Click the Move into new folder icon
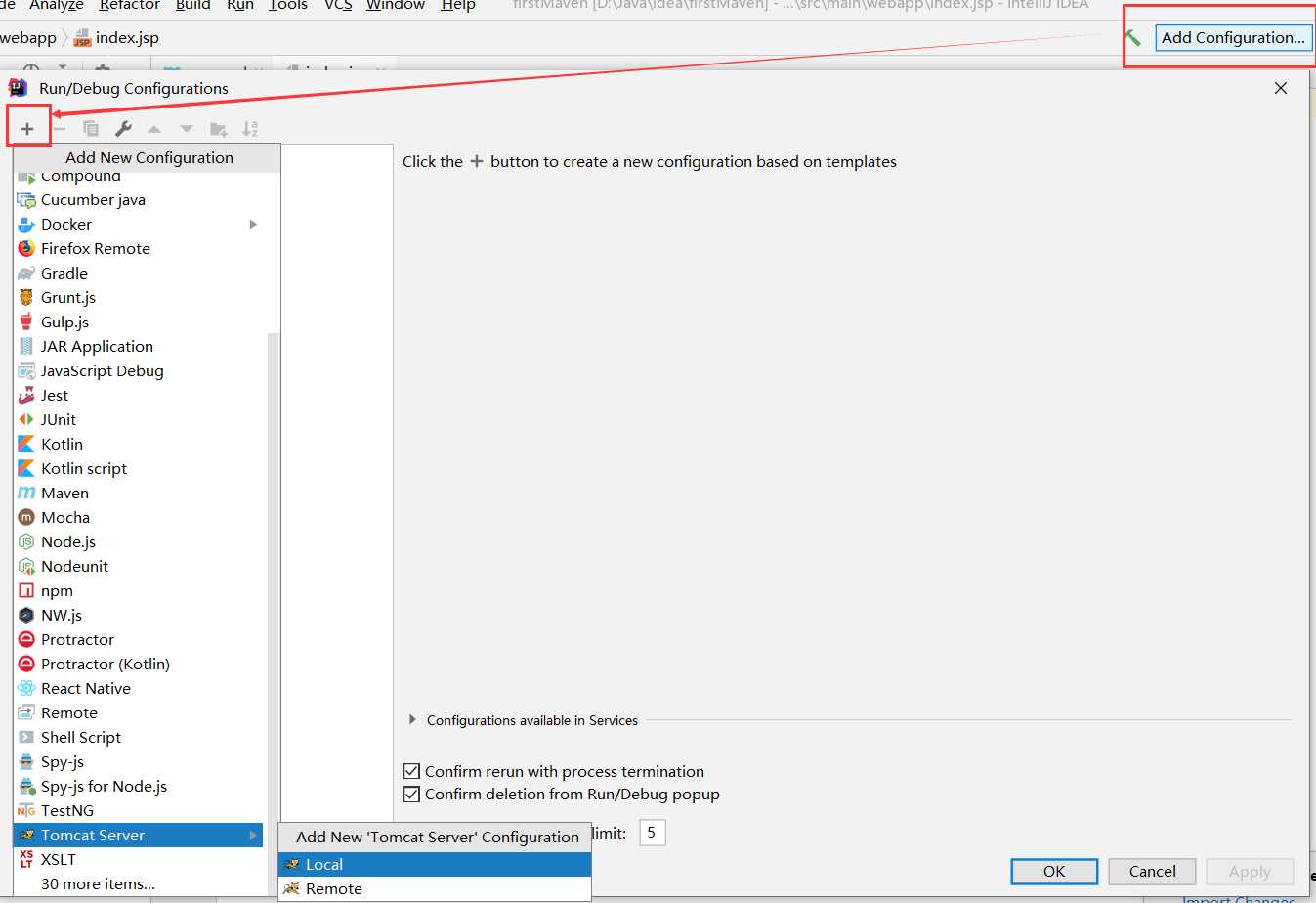 pyautogui.click(x=219, y=129)
